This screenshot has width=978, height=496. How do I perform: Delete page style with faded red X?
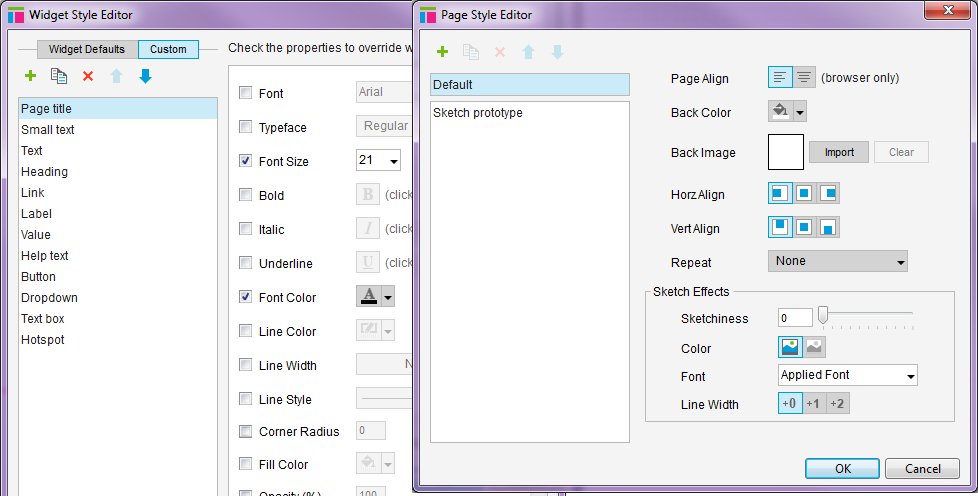point(500,52)
